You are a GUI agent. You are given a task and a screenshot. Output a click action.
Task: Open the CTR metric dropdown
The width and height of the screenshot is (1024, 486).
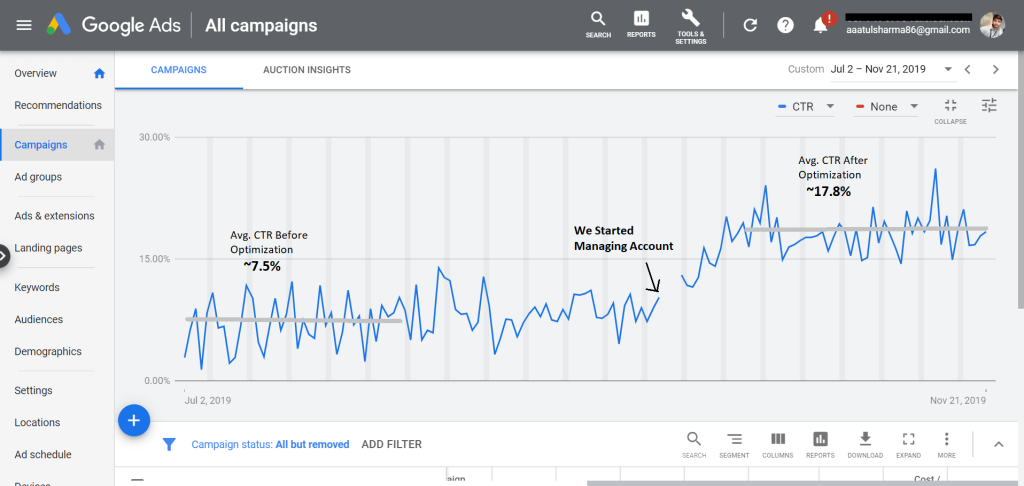[x=806, y=106]
